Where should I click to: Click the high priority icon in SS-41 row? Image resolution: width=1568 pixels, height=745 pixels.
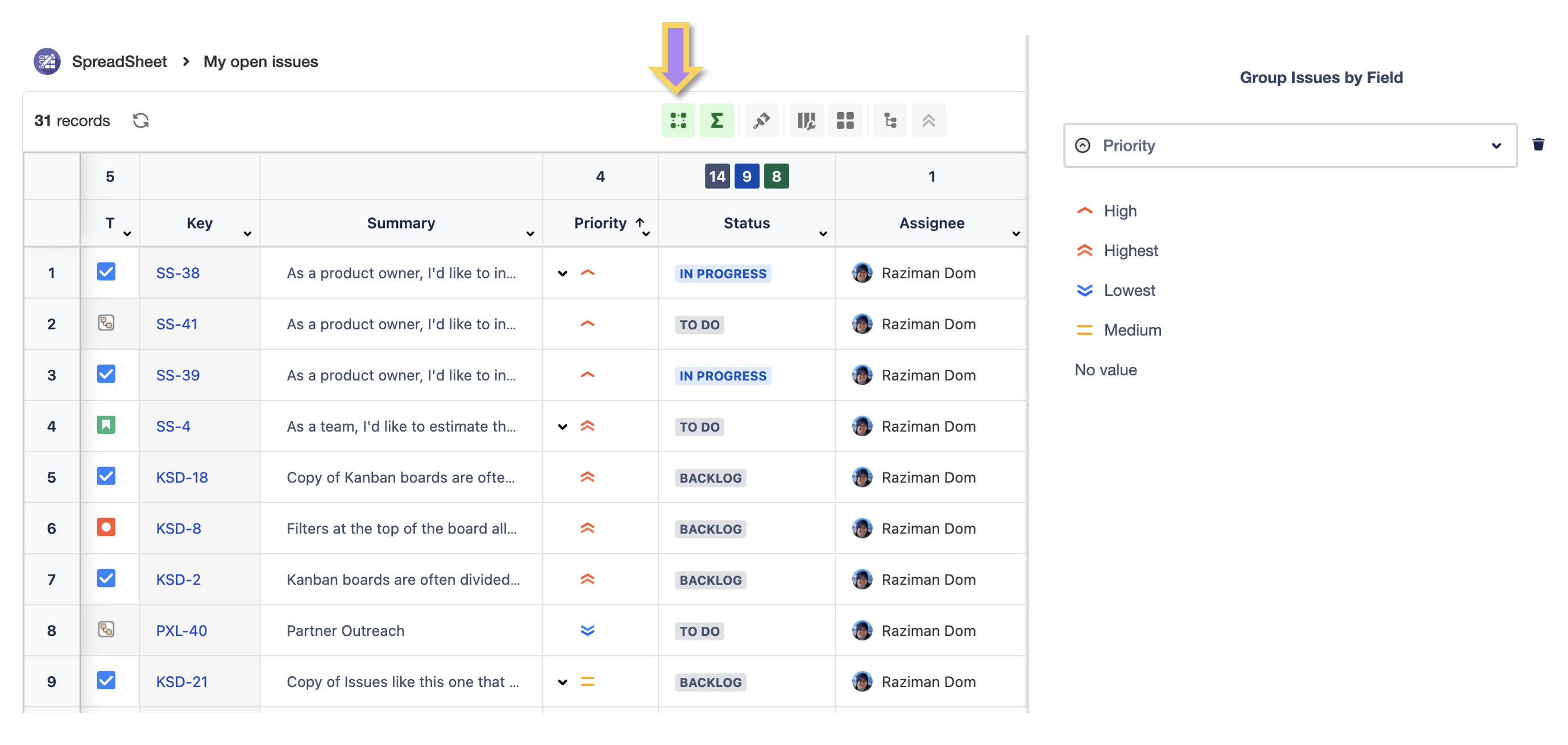[x=587, y=324]
